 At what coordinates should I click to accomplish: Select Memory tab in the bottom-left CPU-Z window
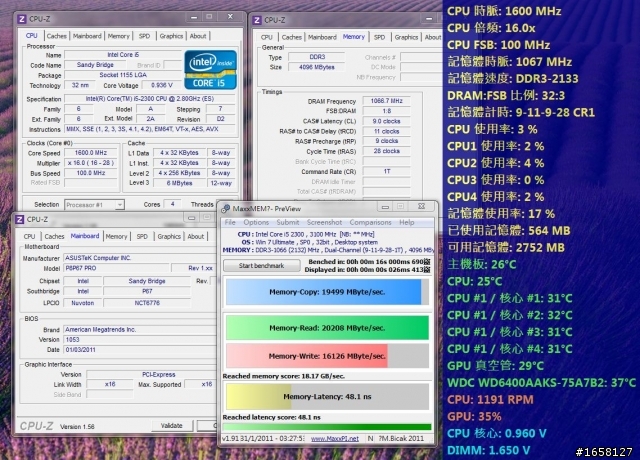pyautogui.click(x=116, y=236)
